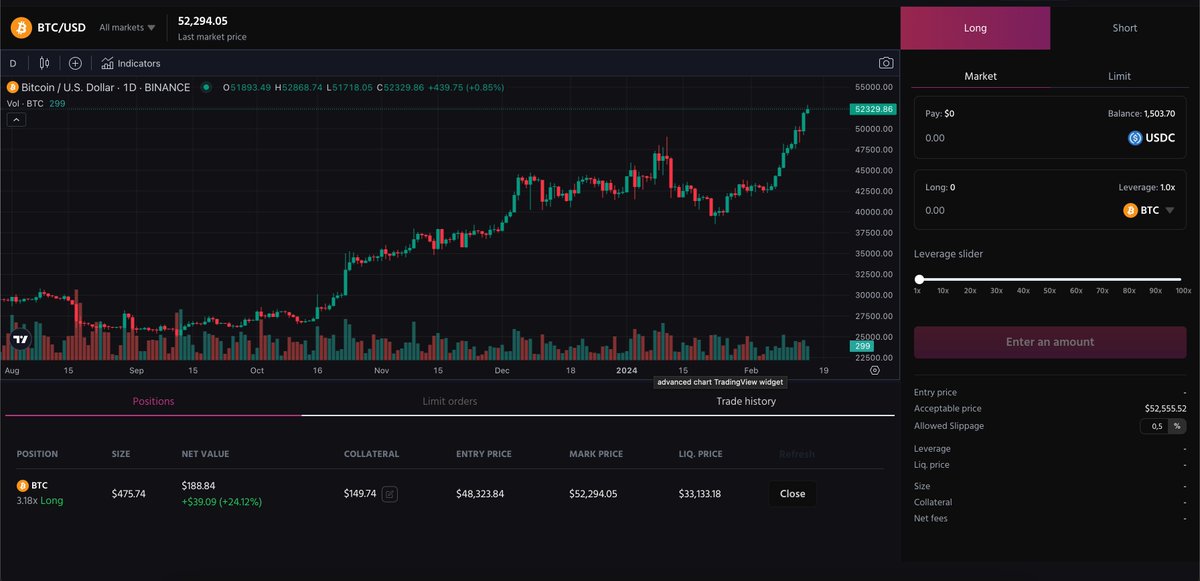1200x581 pixels.
Task: Expand the BTC token dropdown arrow
Action: pos(1170,210)
